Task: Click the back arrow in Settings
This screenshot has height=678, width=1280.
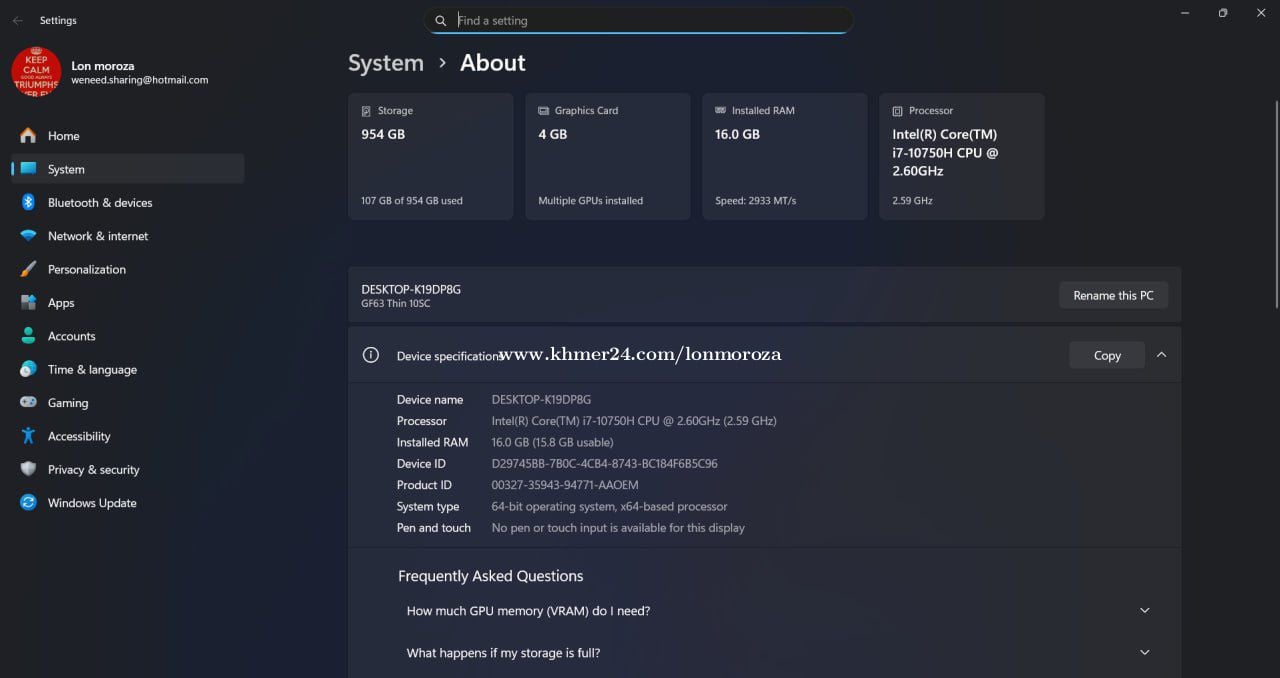Action: click(17, 20)
